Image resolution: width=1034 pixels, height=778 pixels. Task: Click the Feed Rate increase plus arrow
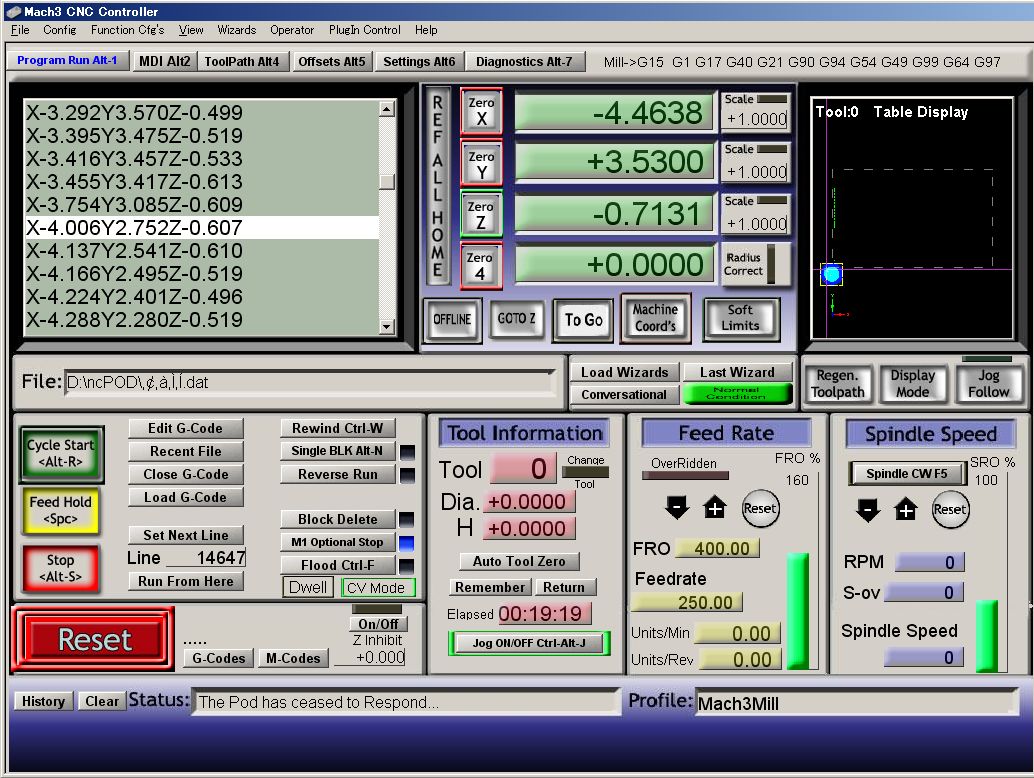(715, 508)
